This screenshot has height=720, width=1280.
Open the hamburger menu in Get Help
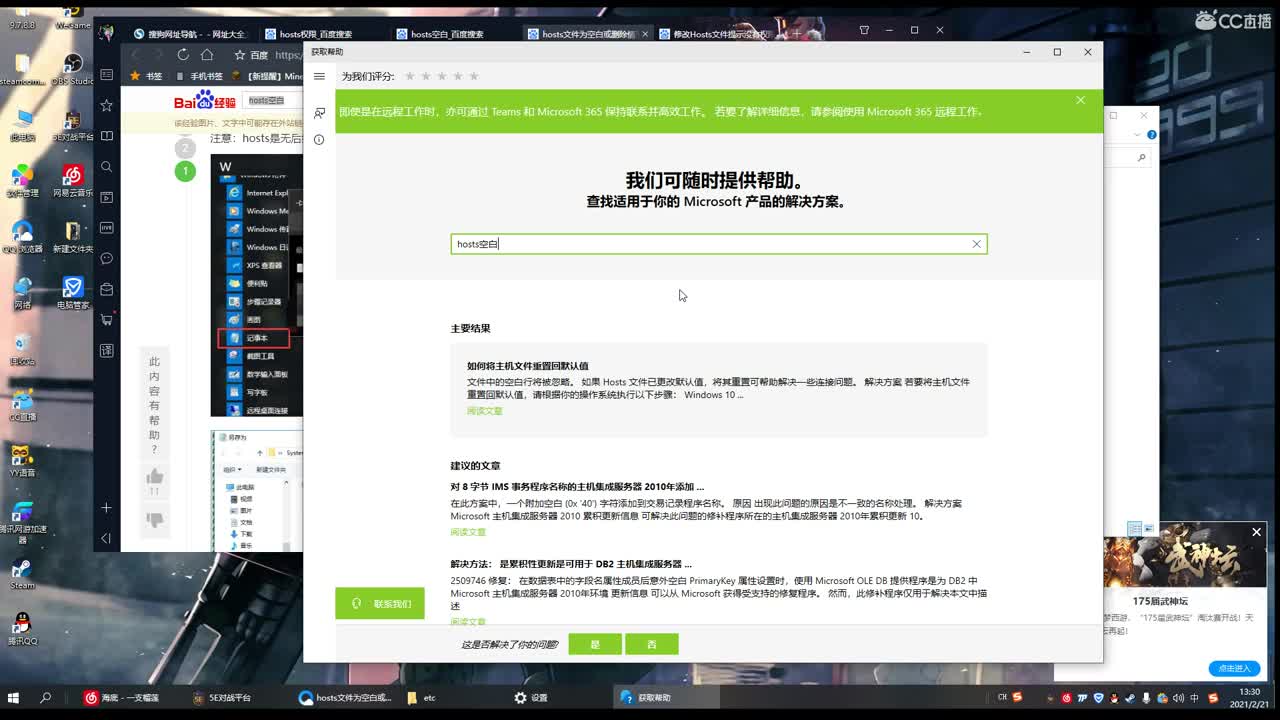point(319,77)
